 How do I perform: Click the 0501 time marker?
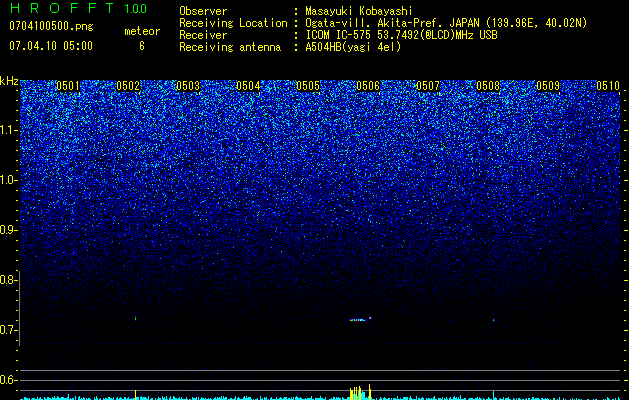click(x=68, y=86)
